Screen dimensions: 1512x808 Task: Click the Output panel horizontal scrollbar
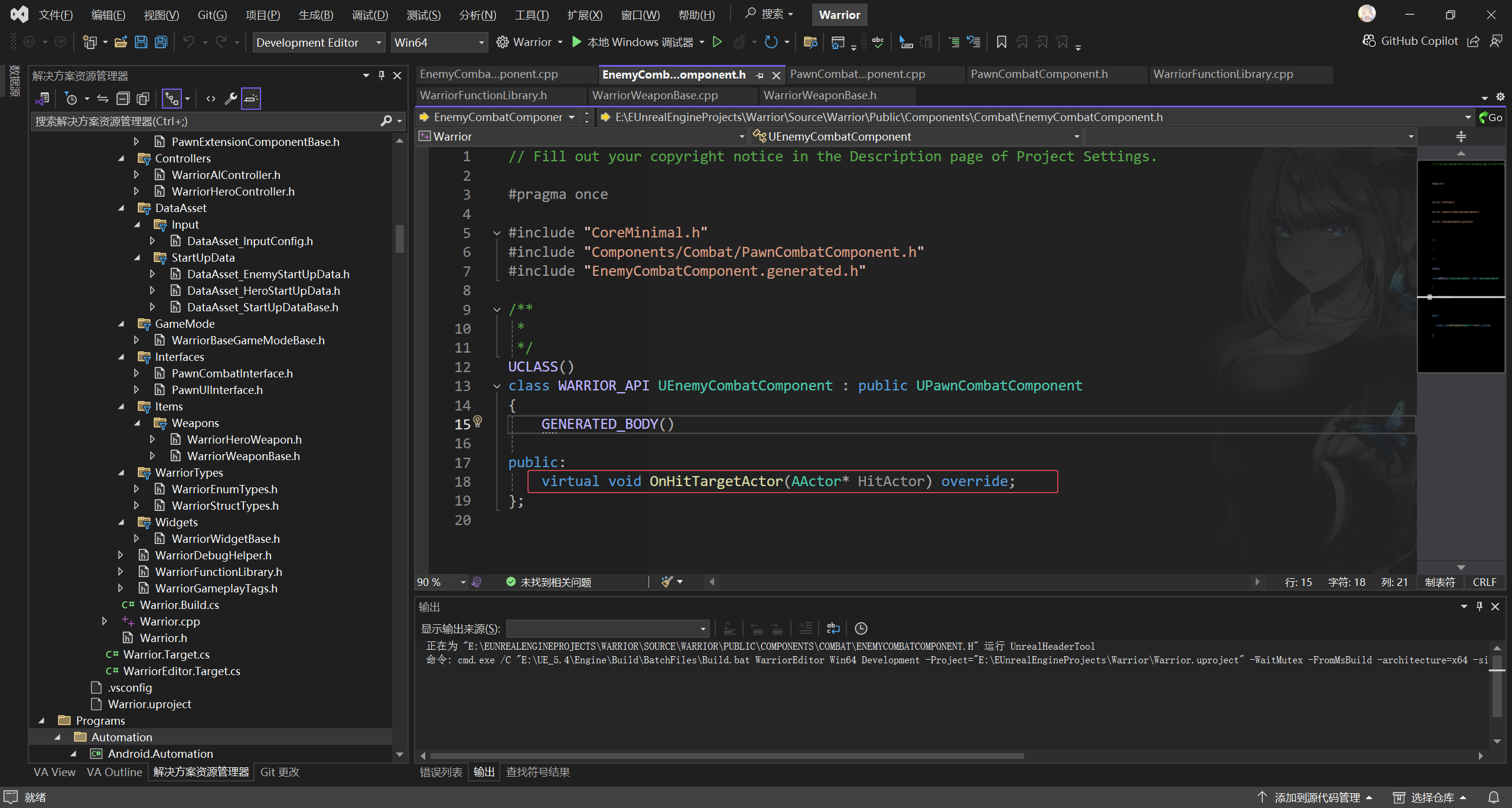pos(726,755)
